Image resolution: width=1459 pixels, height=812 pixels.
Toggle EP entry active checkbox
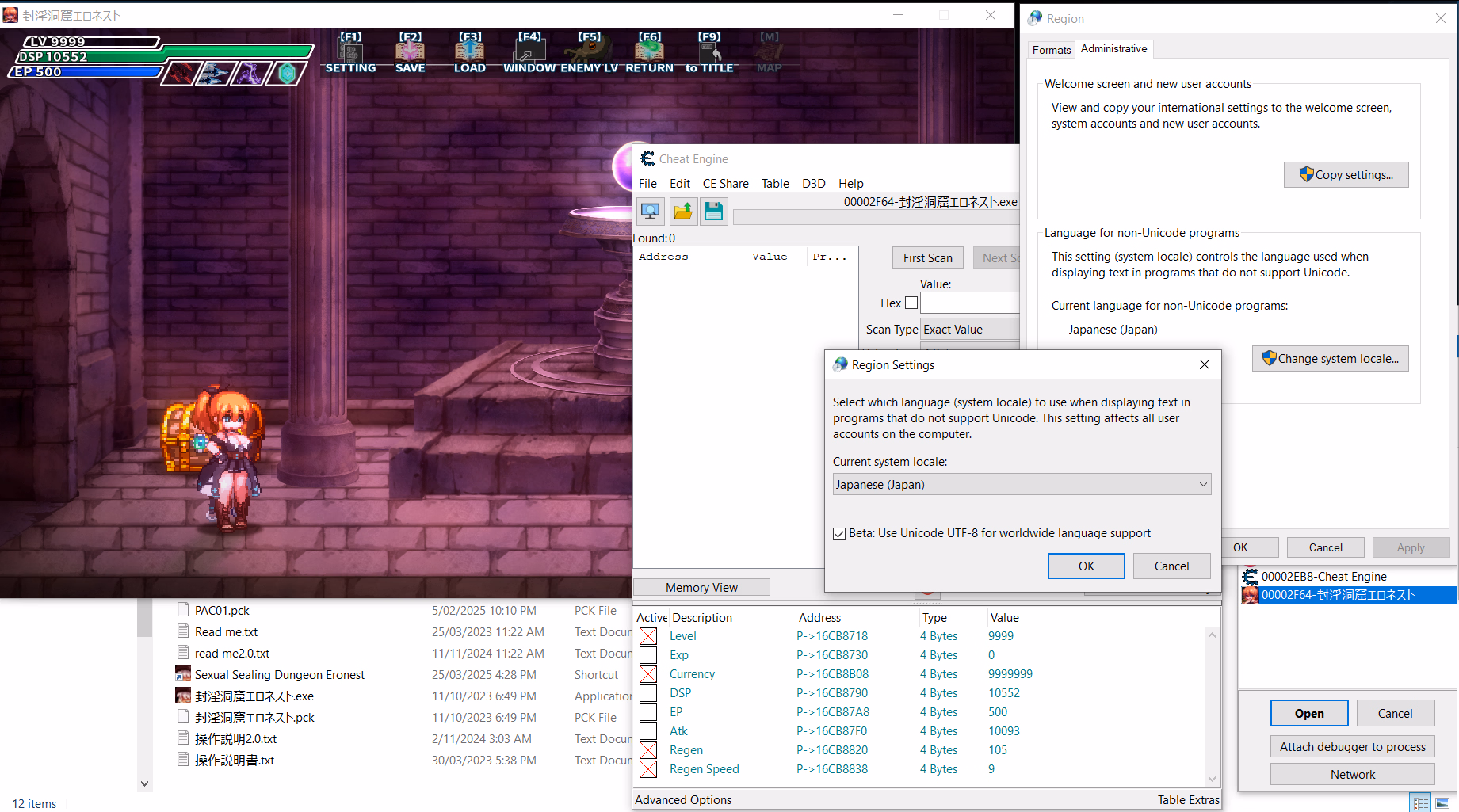648,712
